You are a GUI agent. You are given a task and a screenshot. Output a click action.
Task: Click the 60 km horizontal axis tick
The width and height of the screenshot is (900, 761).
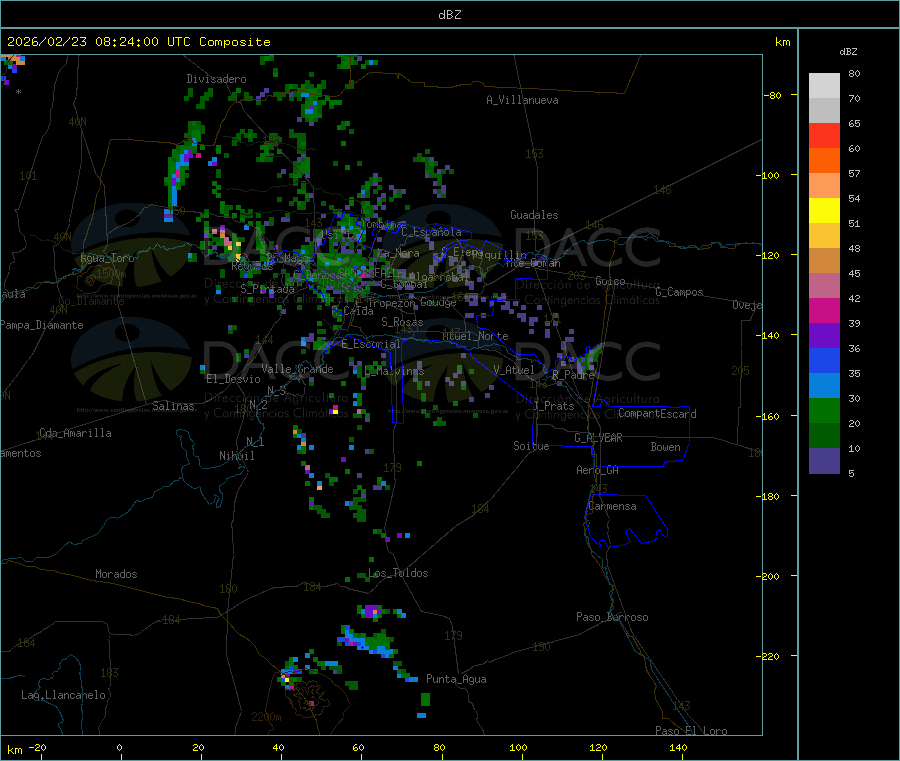[358, 747]
